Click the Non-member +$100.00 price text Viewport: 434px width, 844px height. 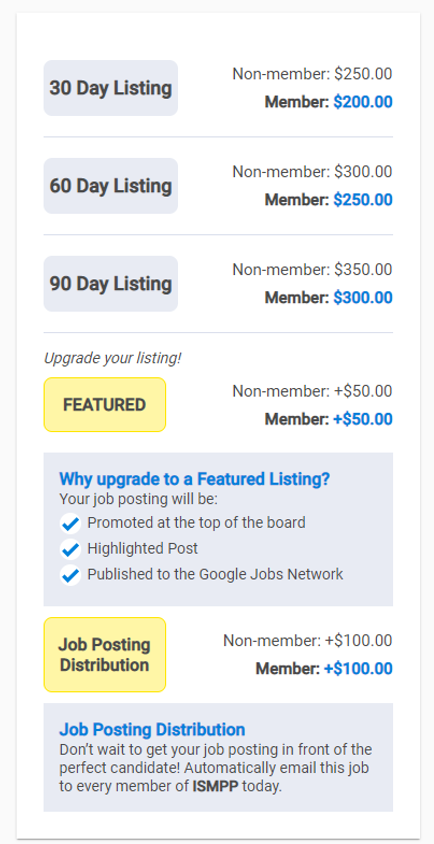[308, 641]
